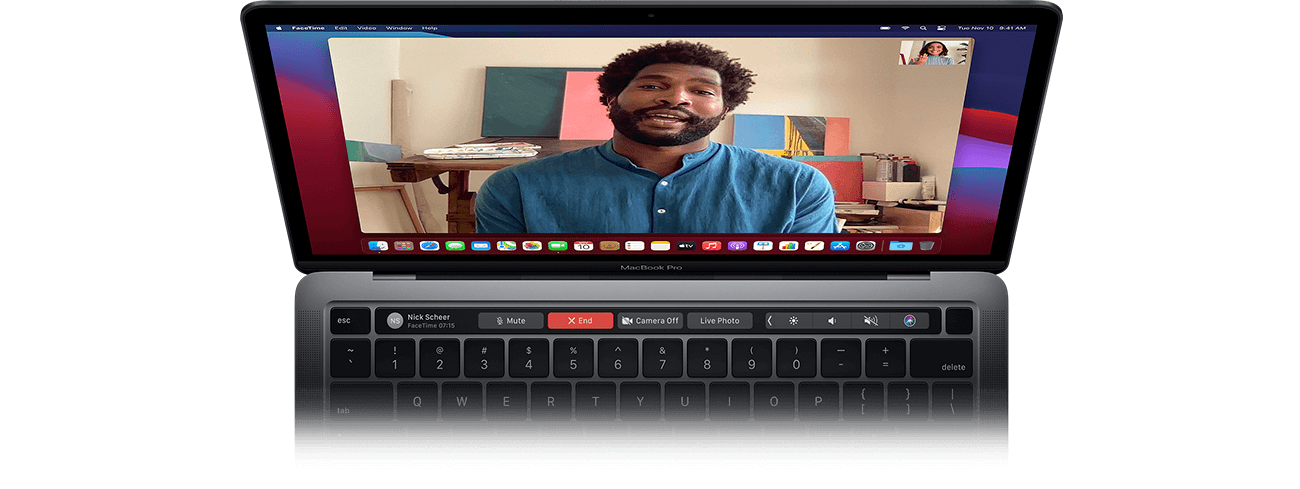Launch Safari from the Dock
This screenshot has width=1300, height=489.
[430, 246]
